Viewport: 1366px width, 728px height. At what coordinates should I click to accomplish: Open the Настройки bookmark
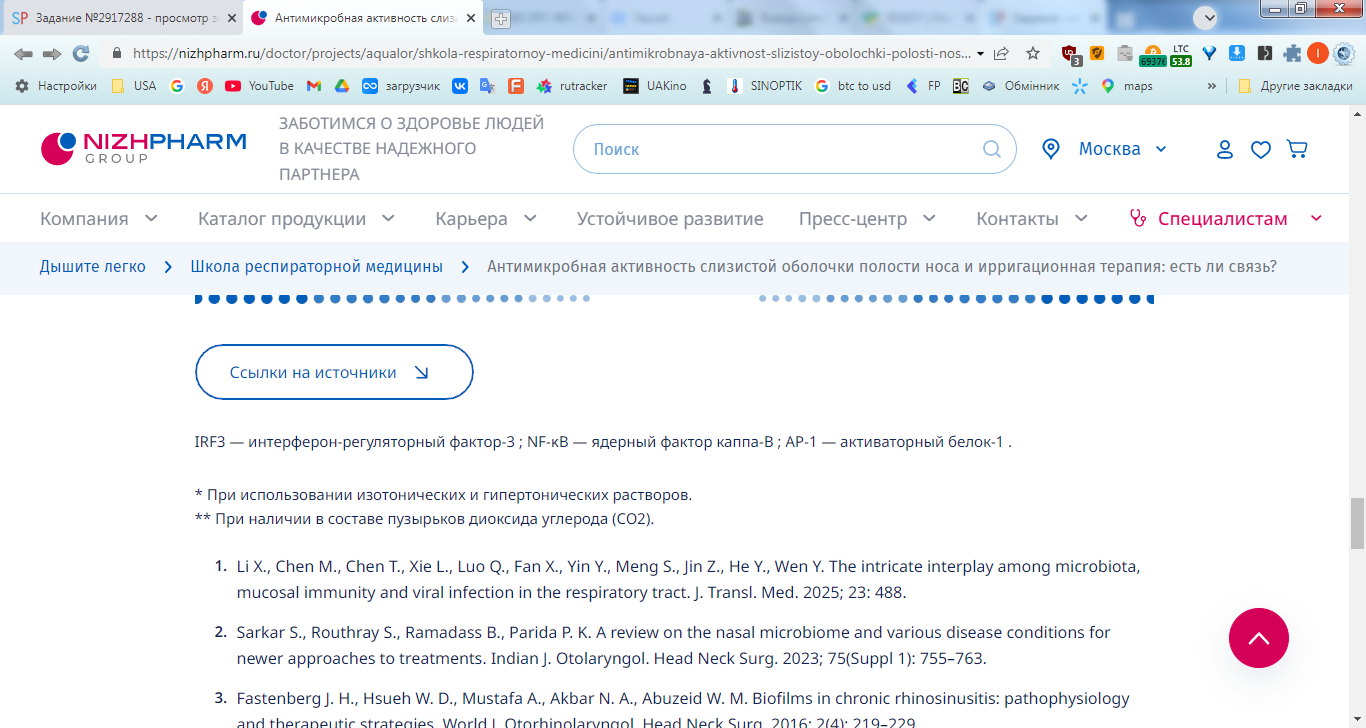[x=55, y=86]
